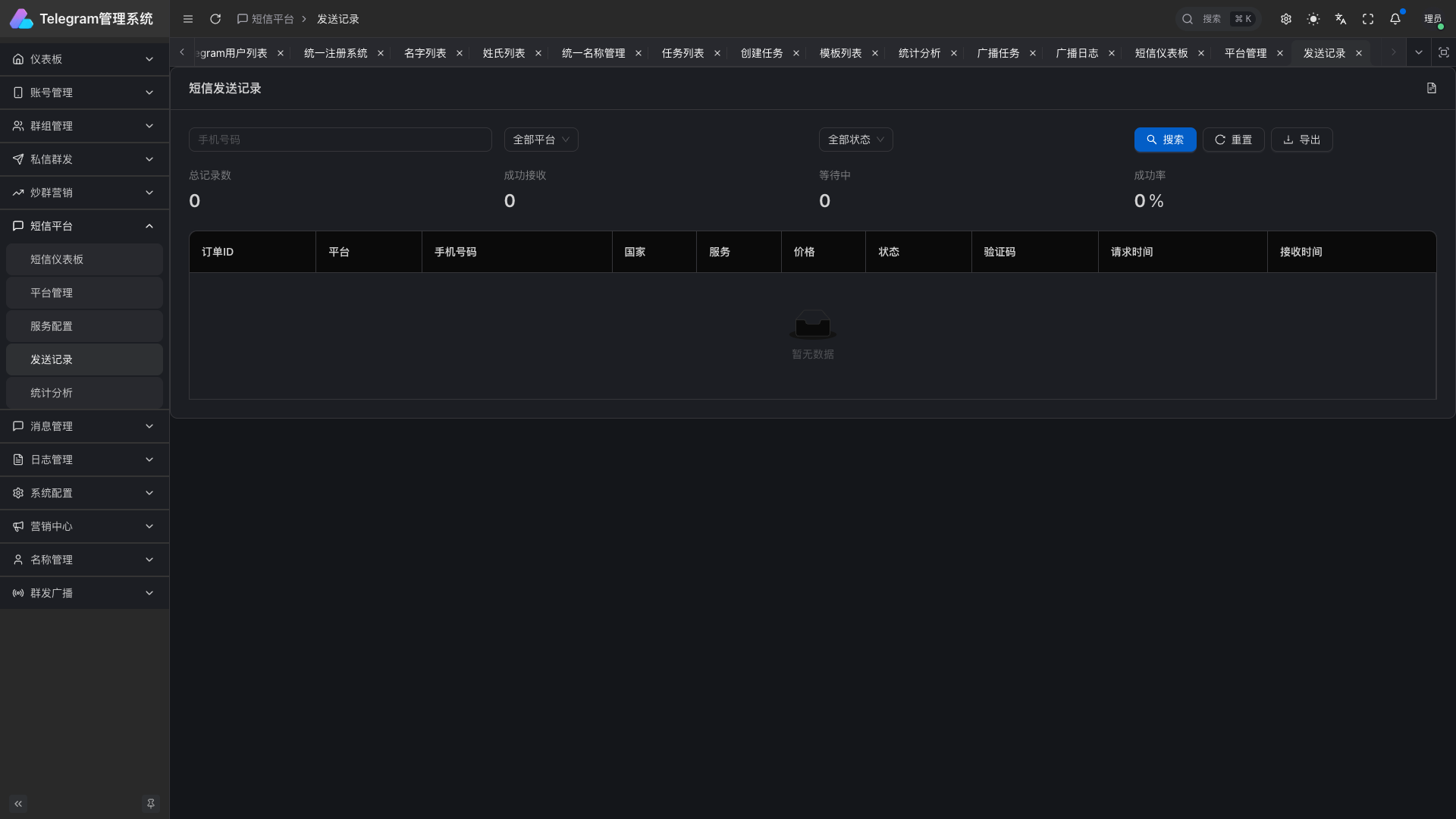Toggle the hamburger sidebar menu icon
This screenshot has width=1456, height=819.
click(x=188, y=19)
